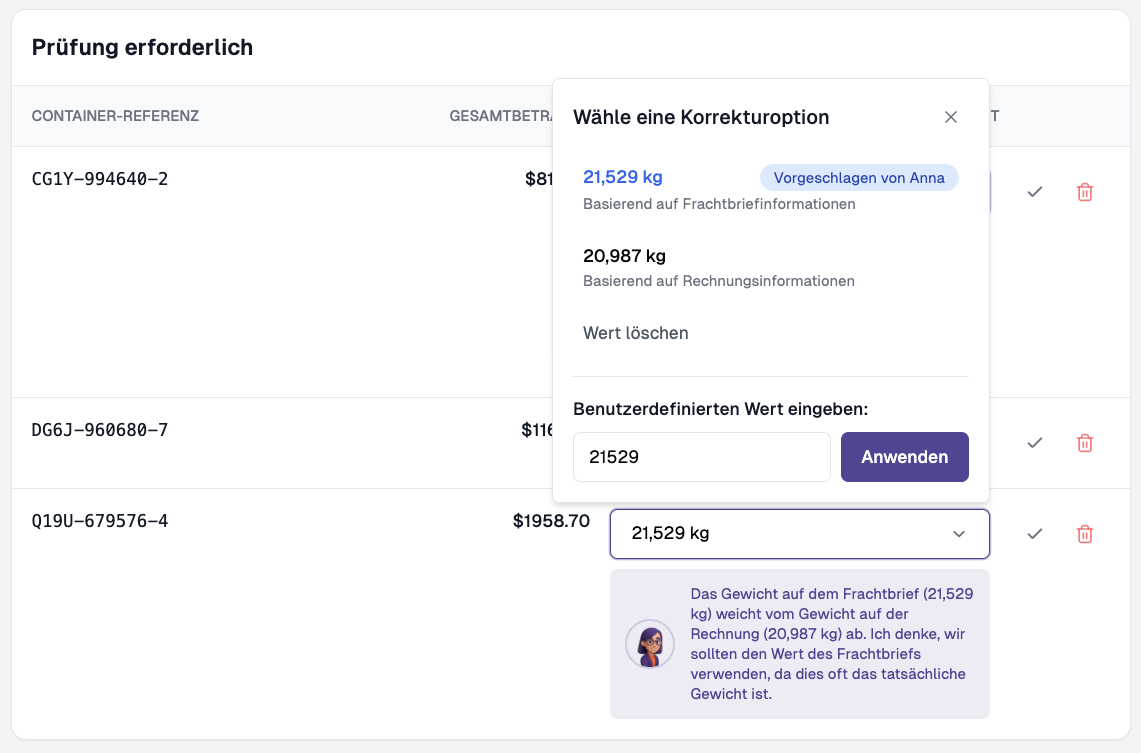Select the Wert löschen option
Viewport: 1141px width, 753px height.
[x=636, y=333]
